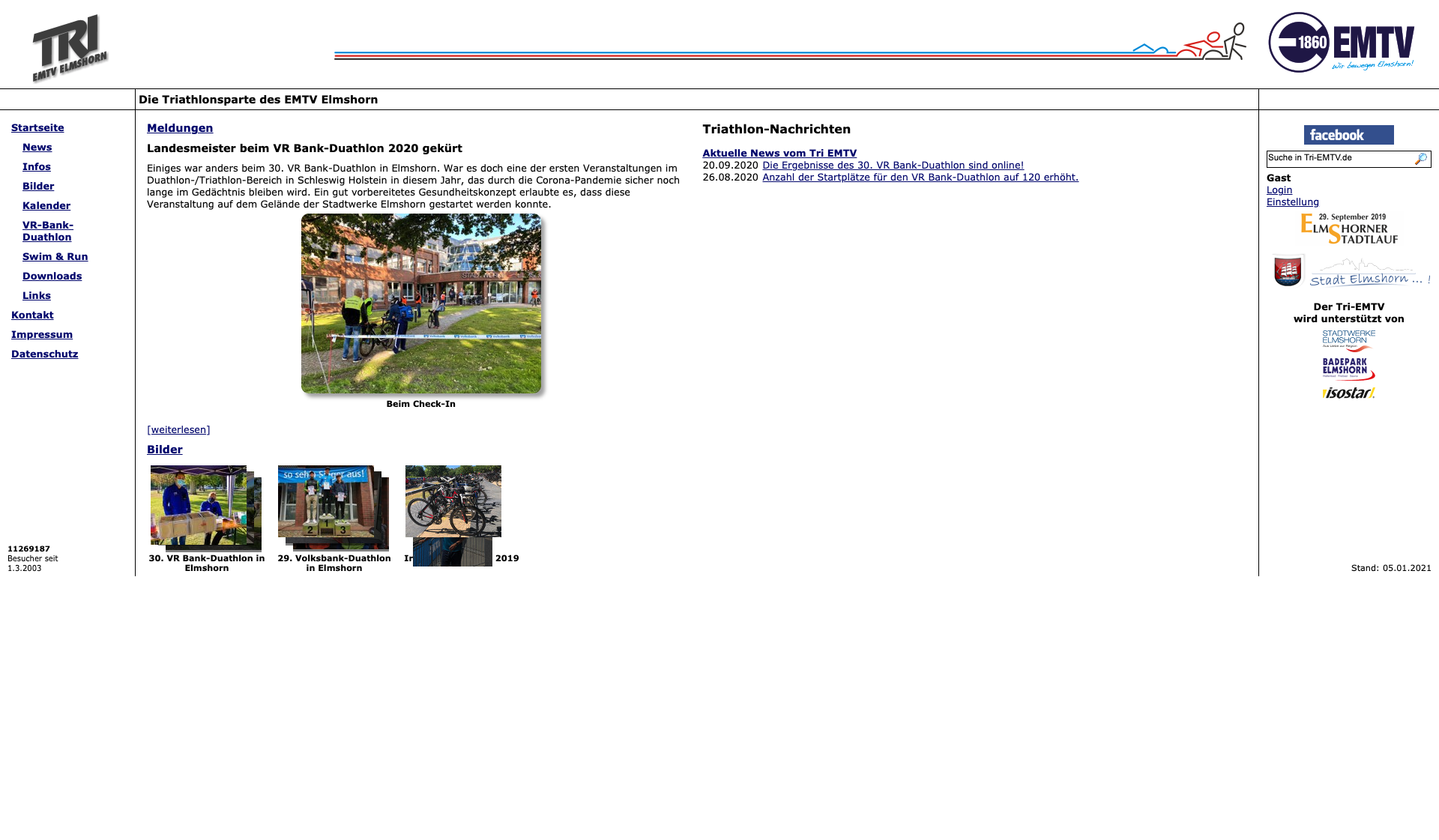Click the Badepark Elmshorn sponsor logo
Viewport: 1439px width, 840px height.
tap(1348, 368)
